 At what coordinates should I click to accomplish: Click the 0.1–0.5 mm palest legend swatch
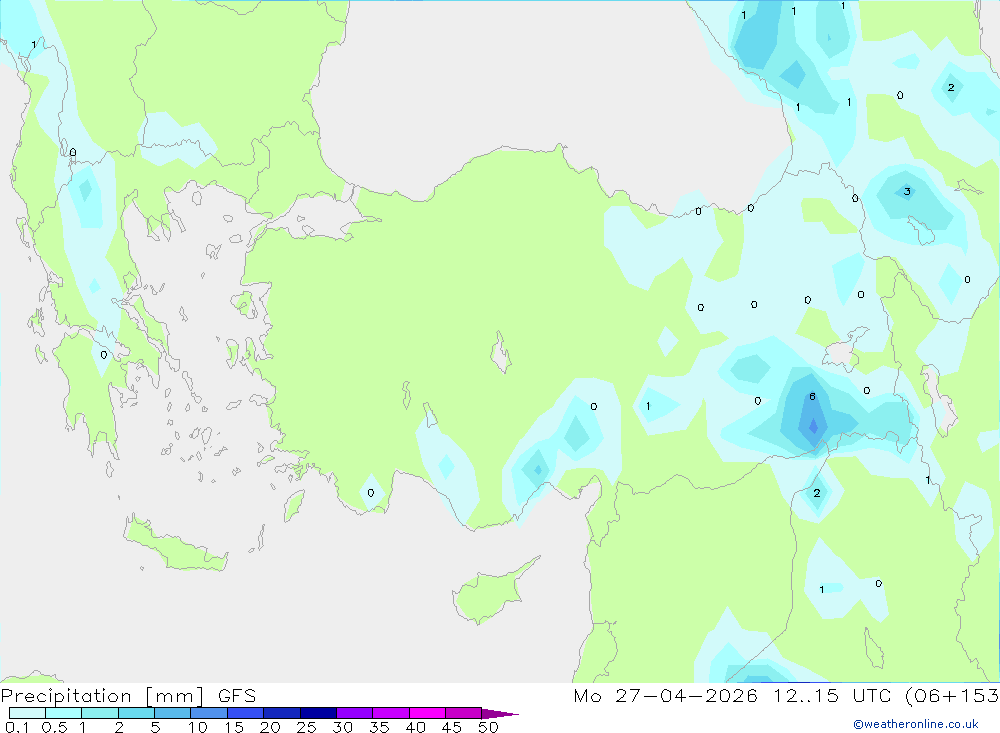[27, 713]
